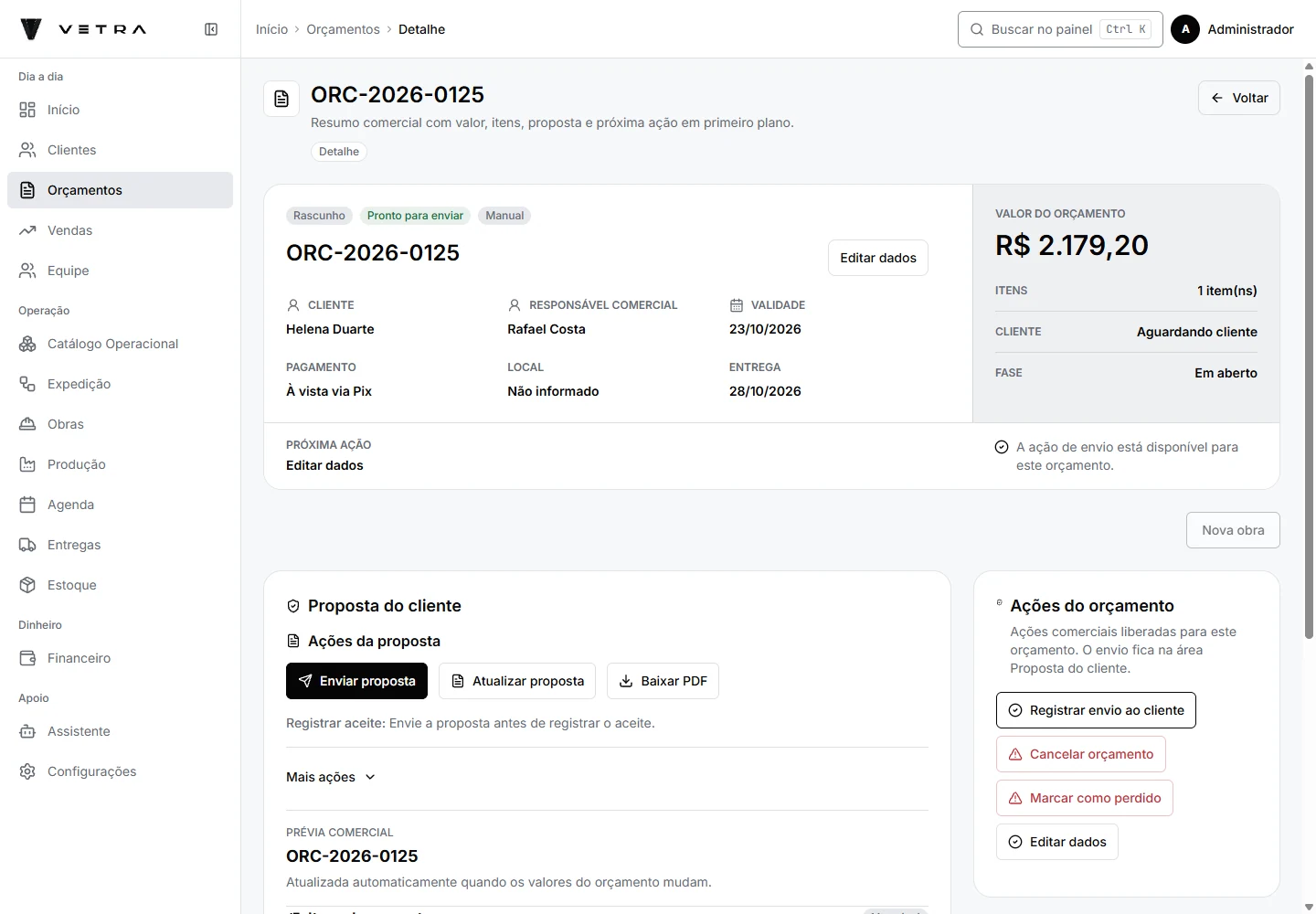This screenshot has width=1316, height=914.
Task: Collapse the sidebar panel icon
Action: click(x=211, y=29)
